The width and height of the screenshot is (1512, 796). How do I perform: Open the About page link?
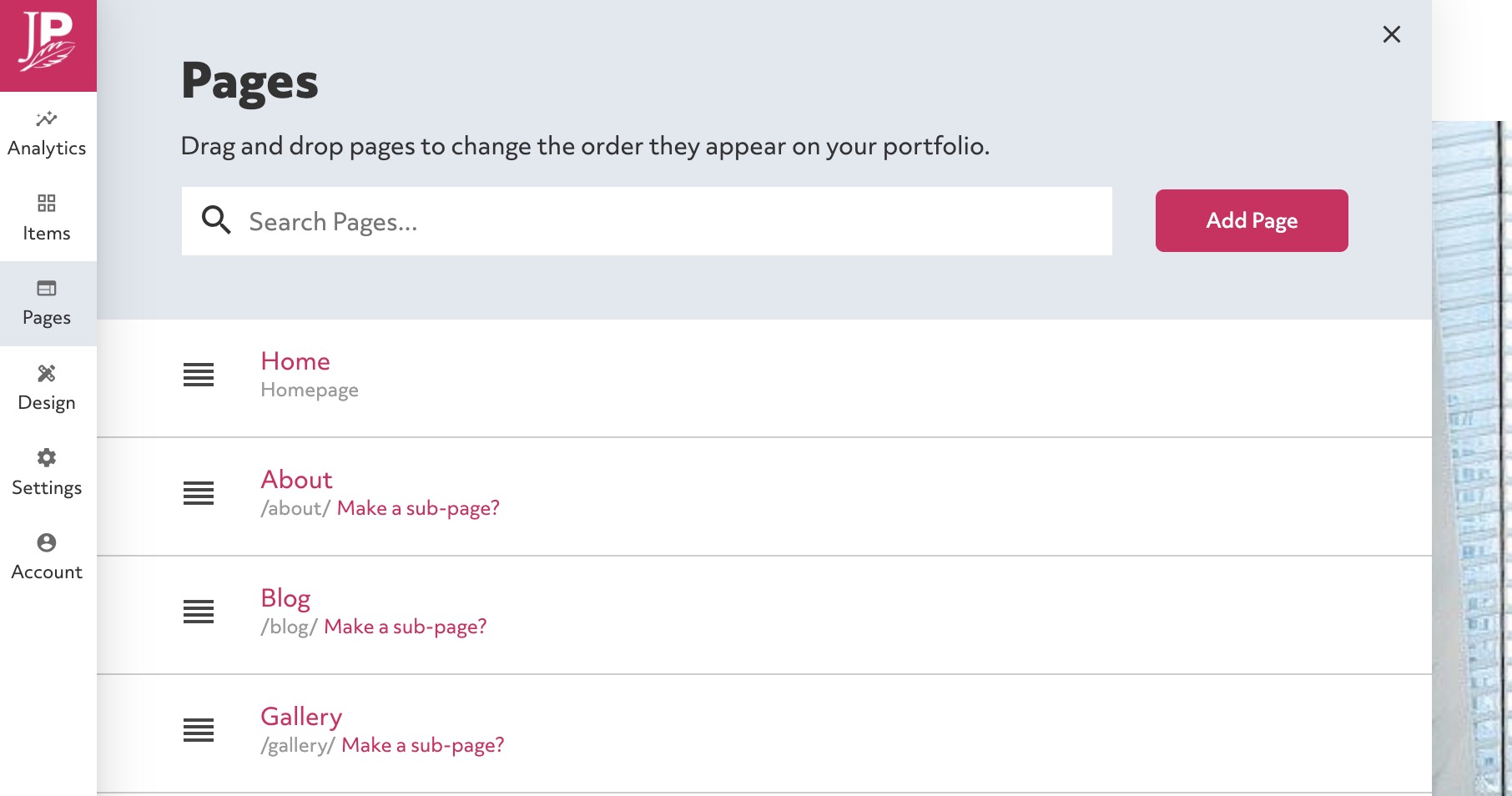[296, 480]
